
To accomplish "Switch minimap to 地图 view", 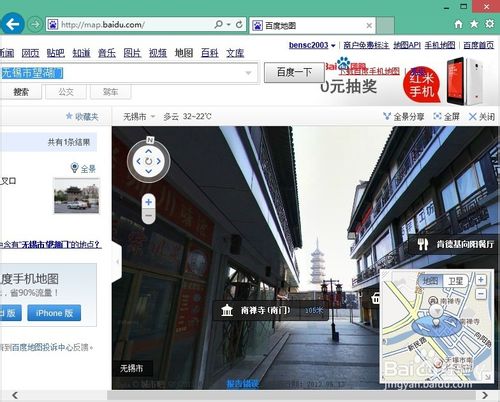I will 430,281.
